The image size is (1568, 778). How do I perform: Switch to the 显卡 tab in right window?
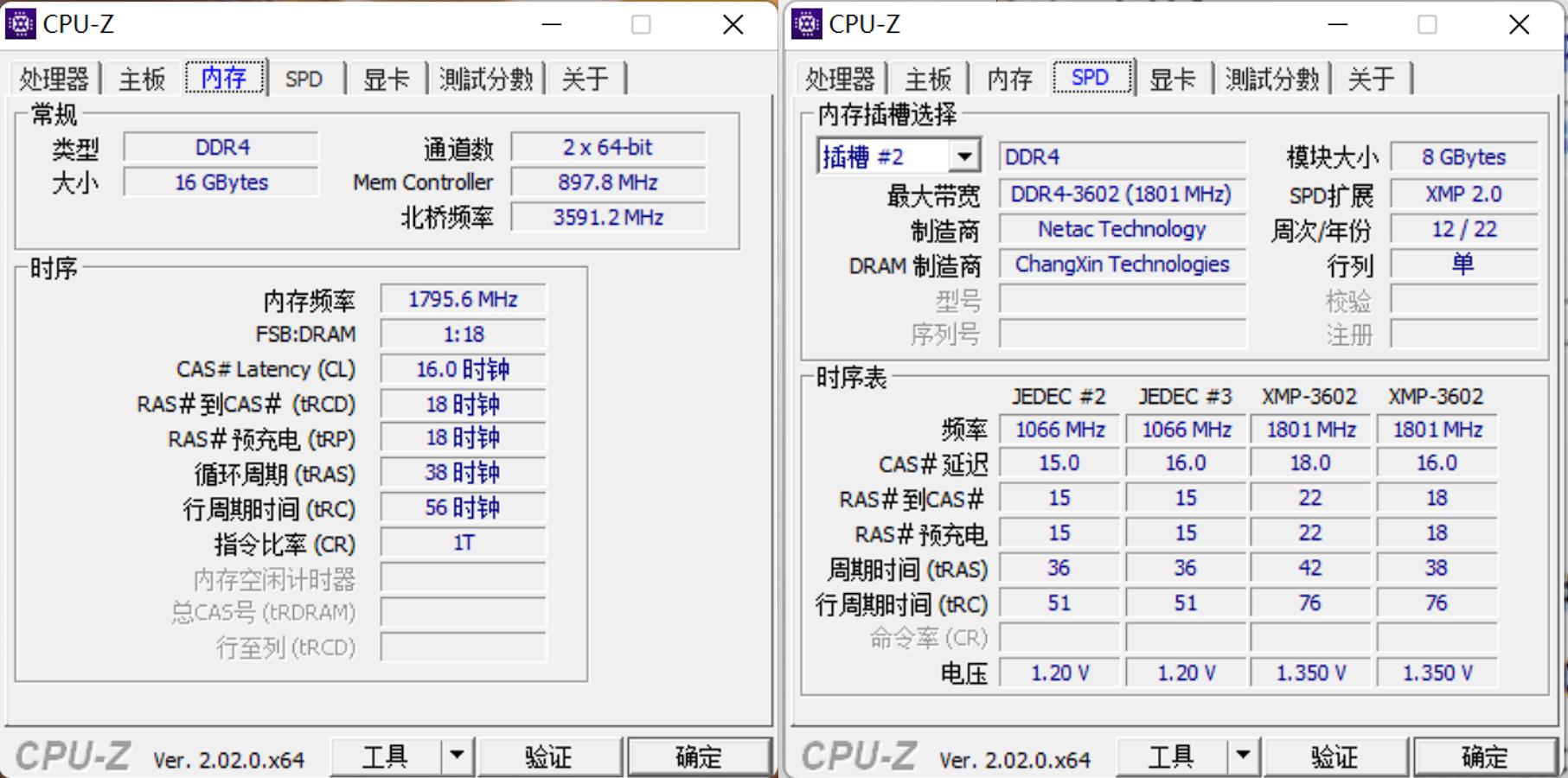coord(1174,79)
